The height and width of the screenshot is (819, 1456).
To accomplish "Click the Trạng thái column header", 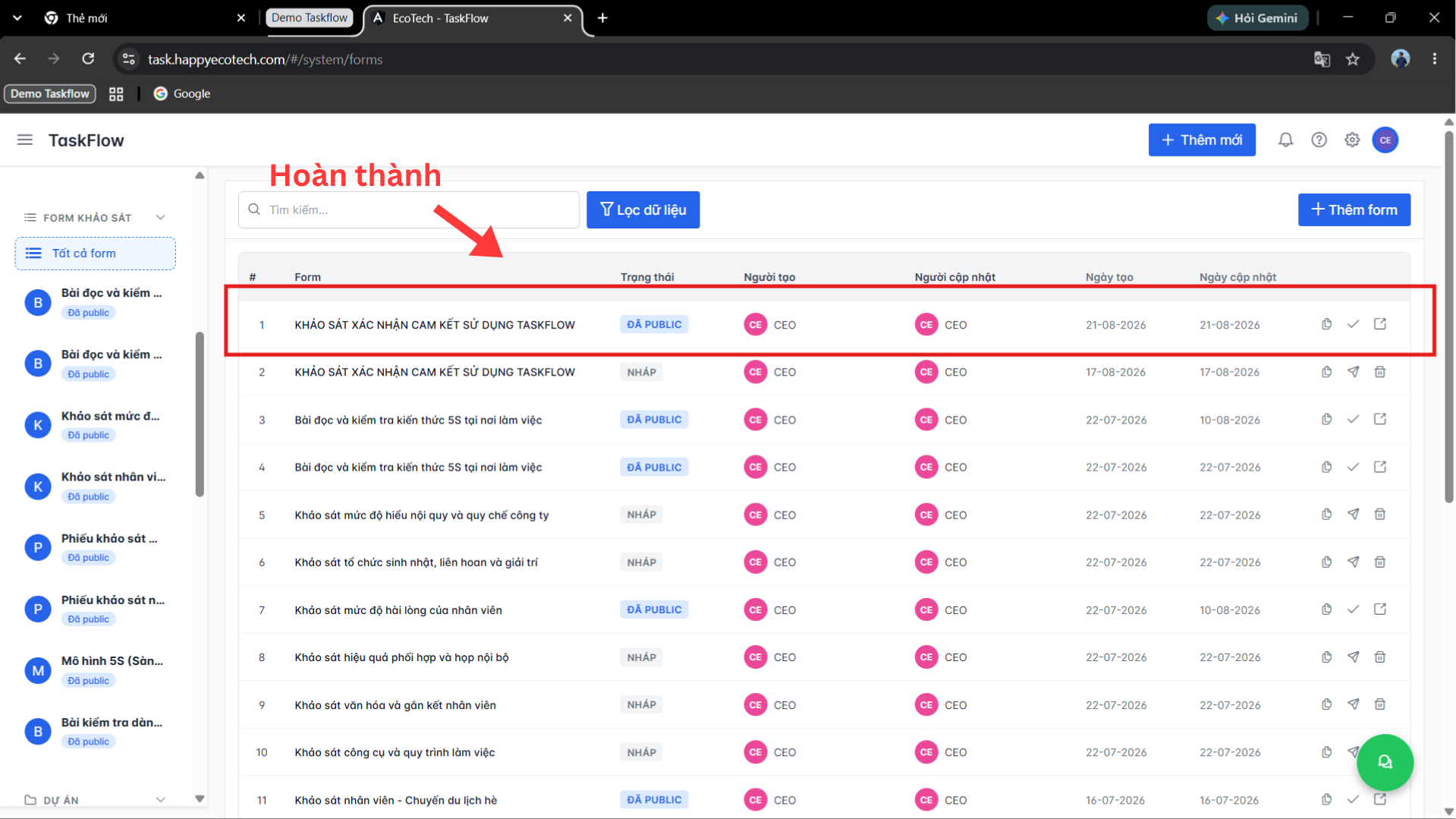I will coord(647,277).
